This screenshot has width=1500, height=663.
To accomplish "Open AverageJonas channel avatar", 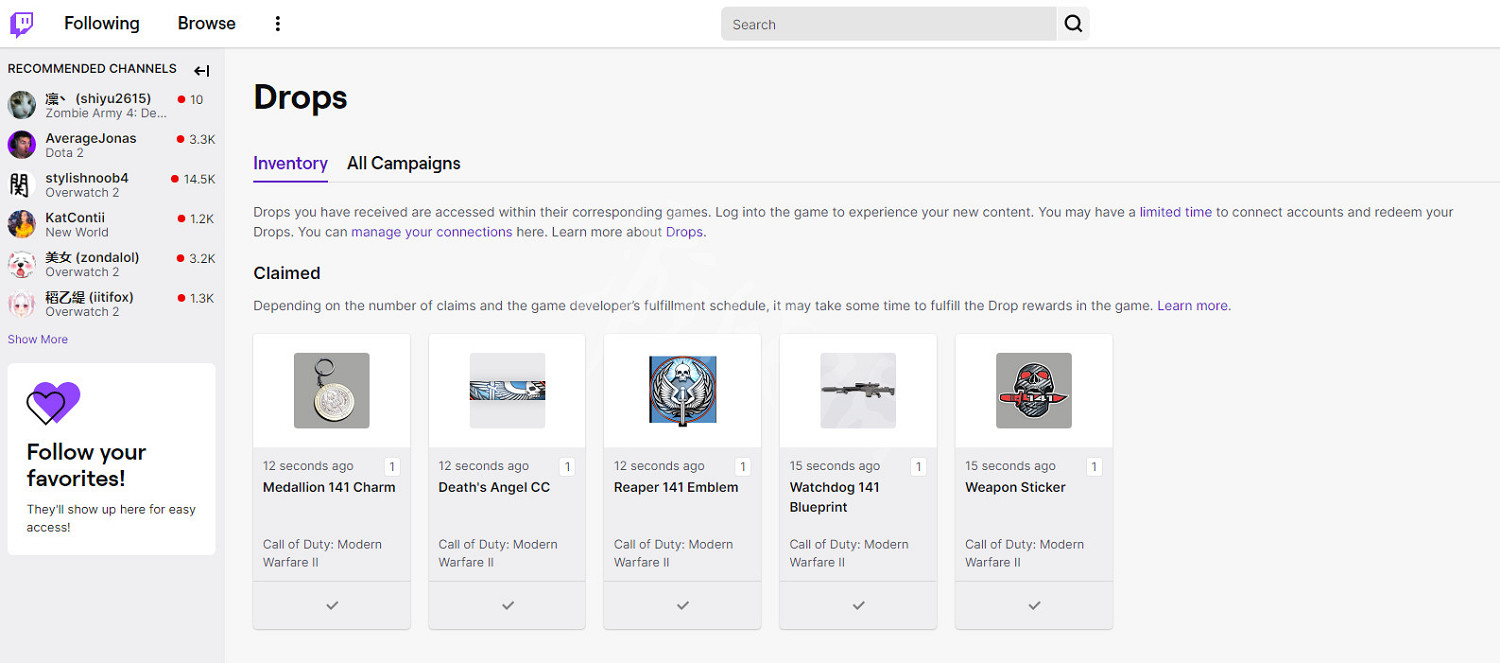I will pyautogui.click(x=22, y=145).
